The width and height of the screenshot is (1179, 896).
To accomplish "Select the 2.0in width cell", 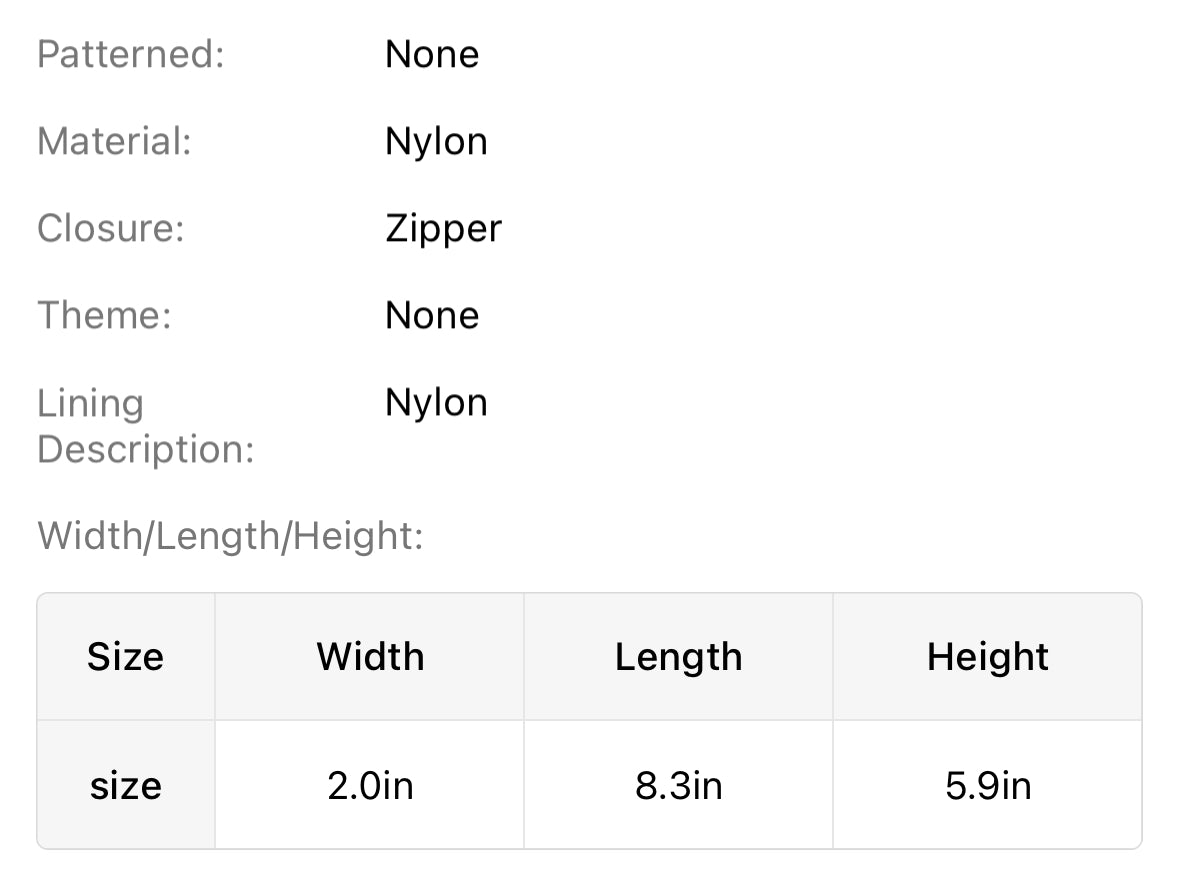I will [370, 786].
